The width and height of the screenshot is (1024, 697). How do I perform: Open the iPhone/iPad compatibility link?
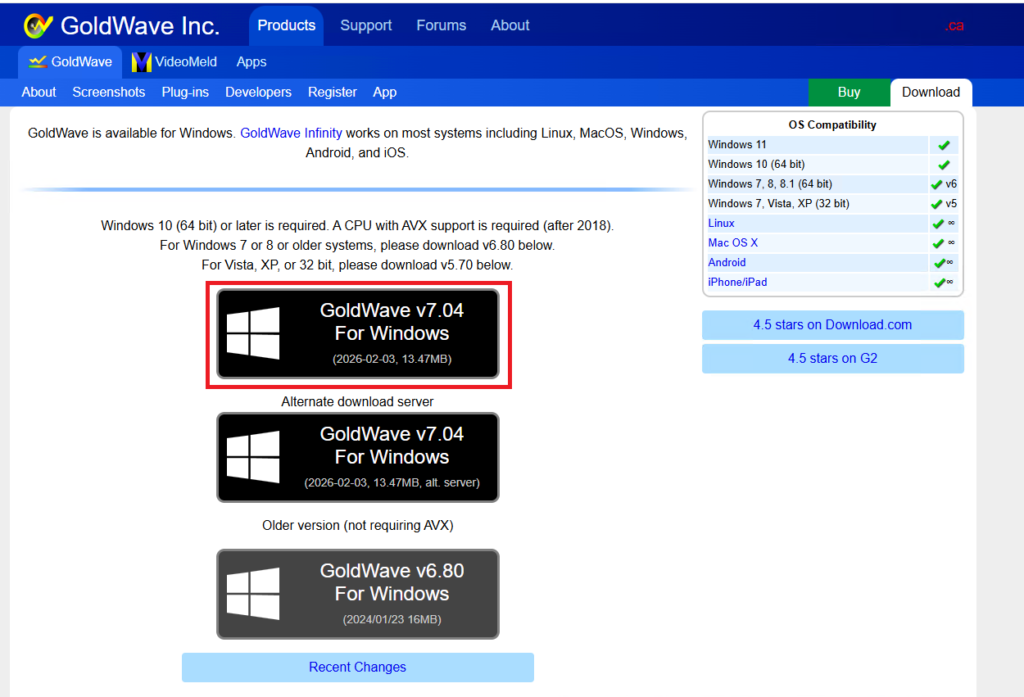[x=737, y=282]
